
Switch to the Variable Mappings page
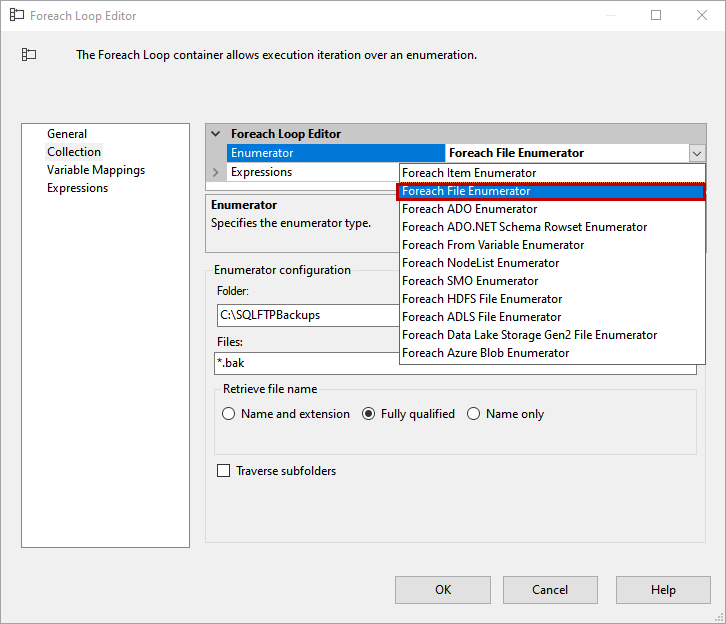pos(96,170)
